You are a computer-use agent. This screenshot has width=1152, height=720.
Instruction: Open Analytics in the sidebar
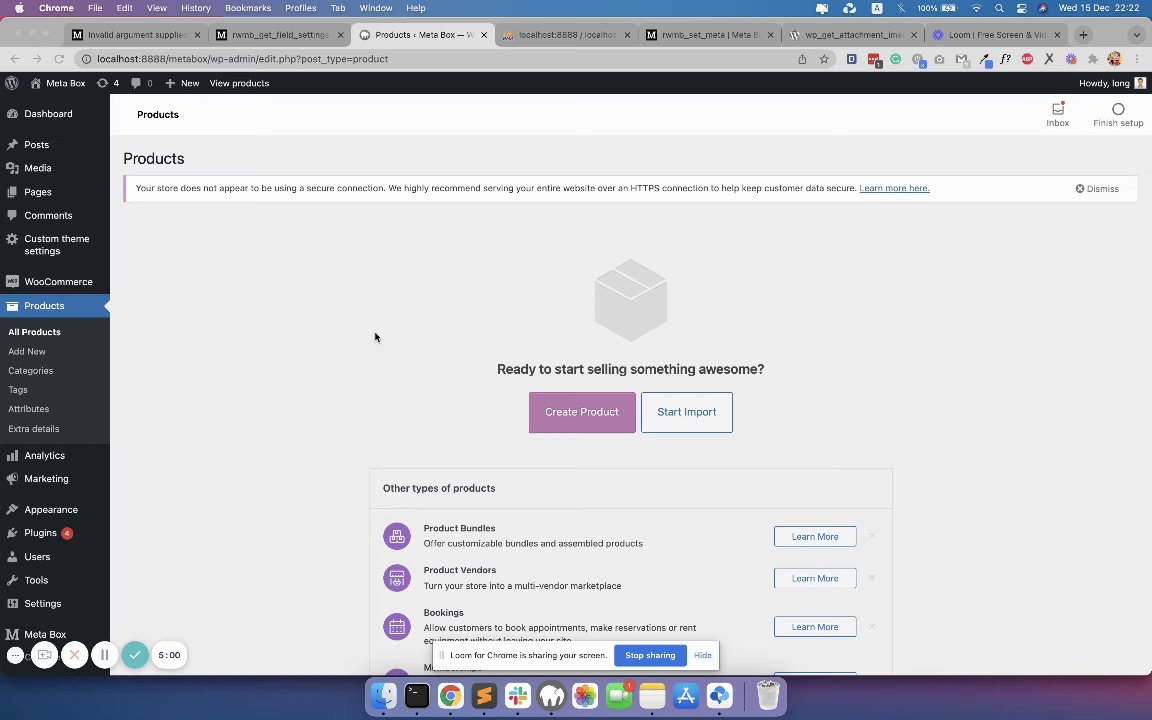tap(55, 456)
